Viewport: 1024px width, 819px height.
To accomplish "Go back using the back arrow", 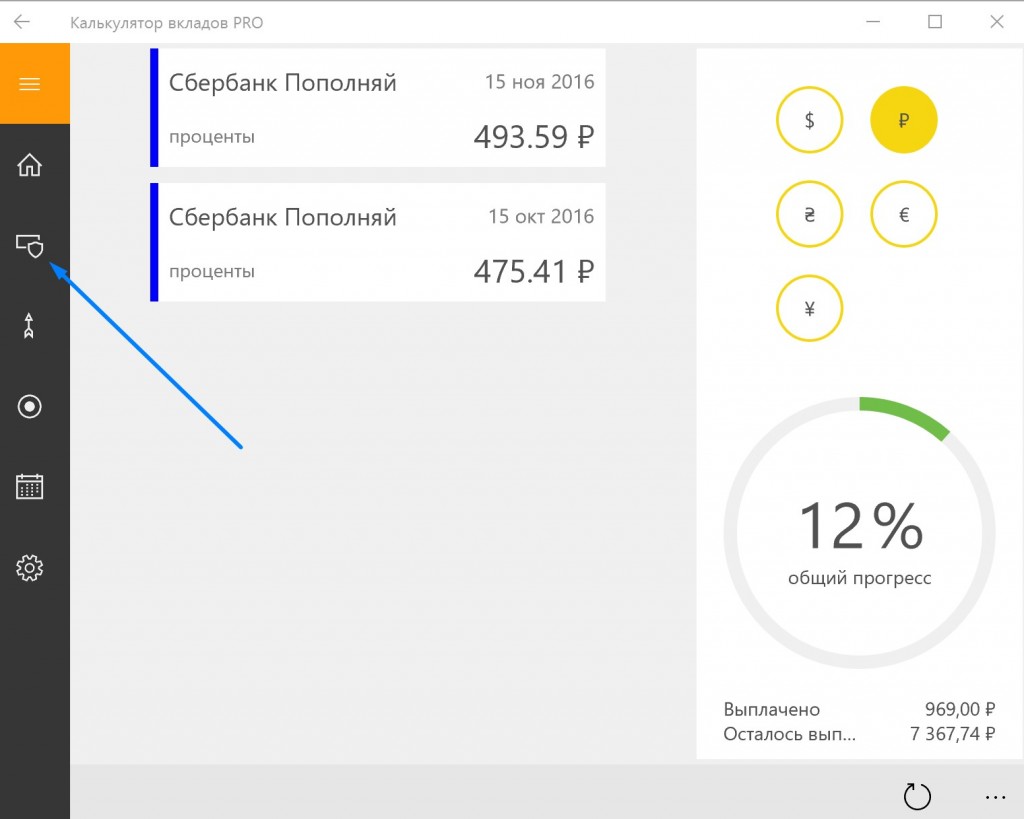I will (22, 22).
